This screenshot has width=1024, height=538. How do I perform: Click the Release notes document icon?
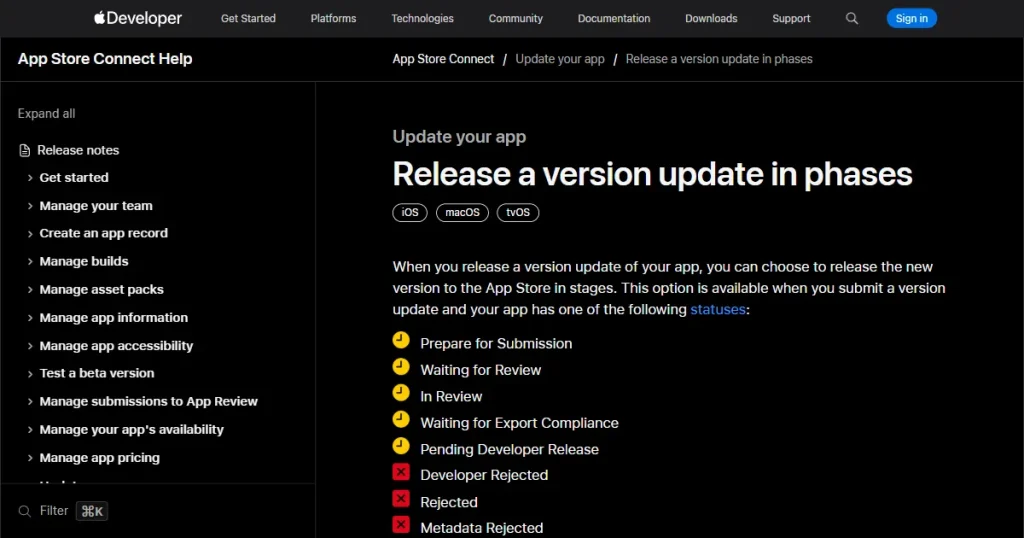click(x=25, y=150)
